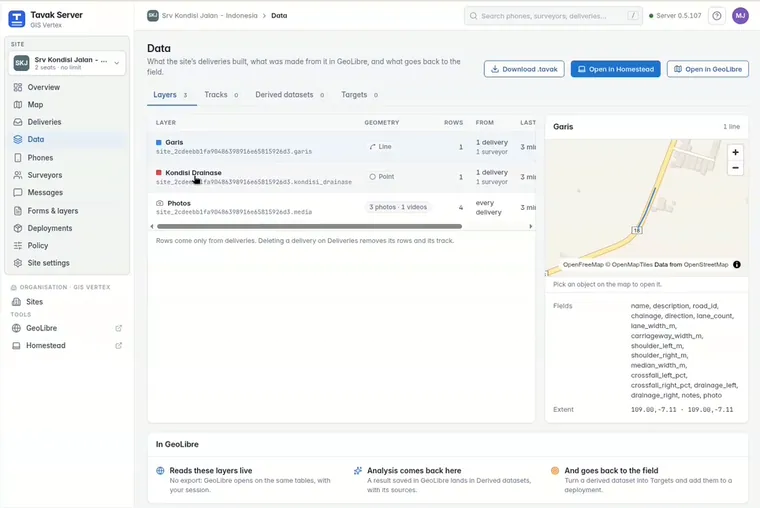Click the 'Reads these layers live' heading
The height and width of the screenshot is (508, 760).
(x=211, y=471)
